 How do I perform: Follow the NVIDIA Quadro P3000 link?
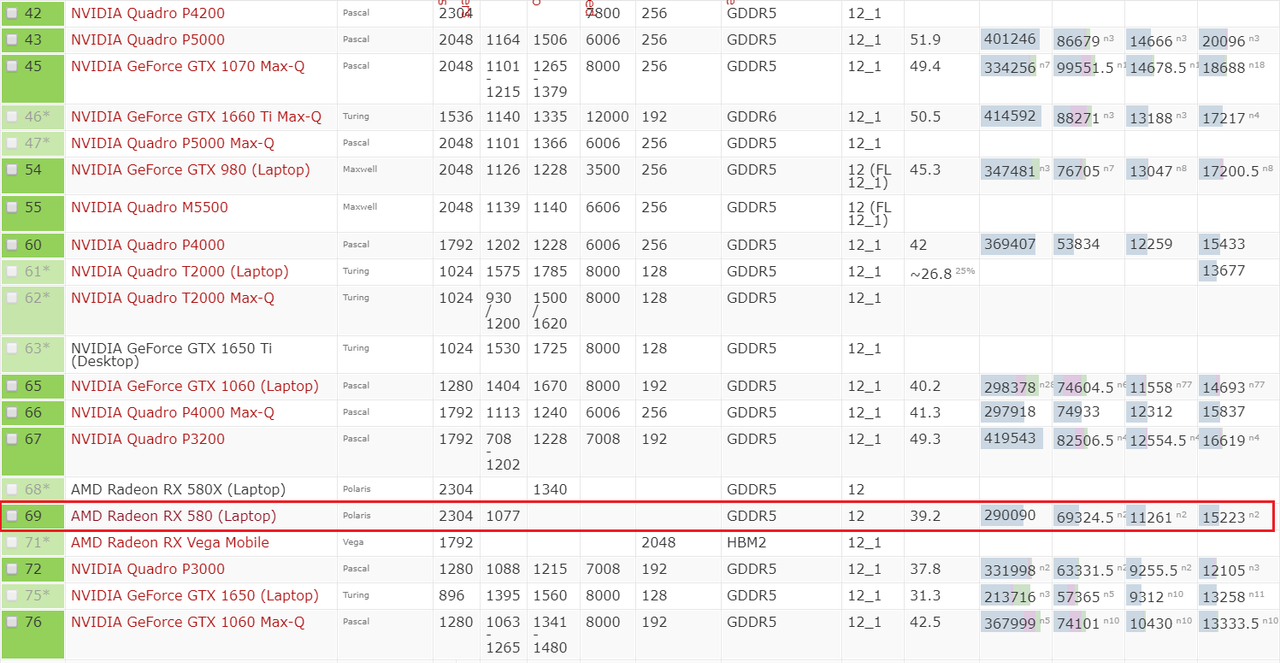coord(148,569)
